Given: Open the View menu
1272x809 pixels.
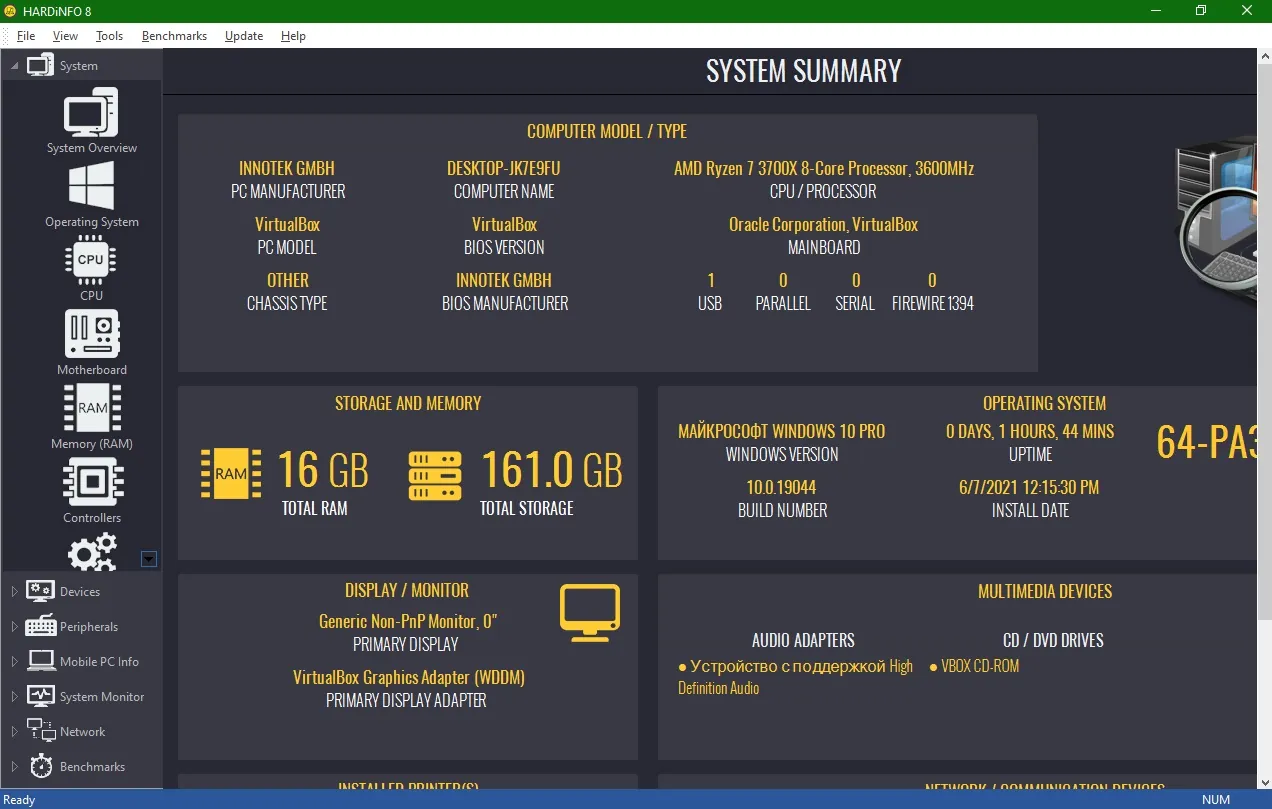Looking at the screenshot, I should click(x=65, y=36).
